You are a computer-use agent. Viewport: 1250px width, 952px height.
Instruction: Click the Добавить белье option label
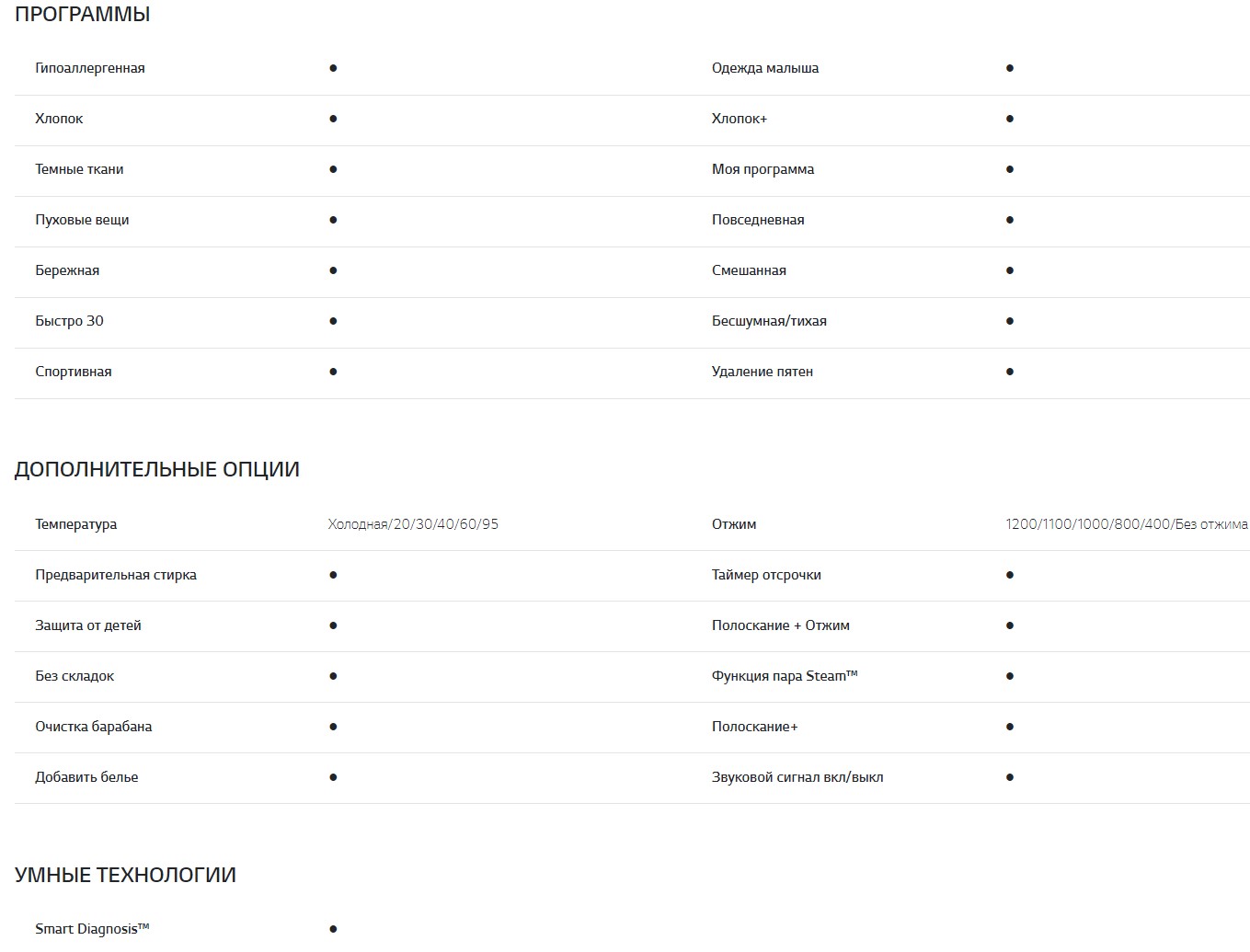click(x=86, y=777)
